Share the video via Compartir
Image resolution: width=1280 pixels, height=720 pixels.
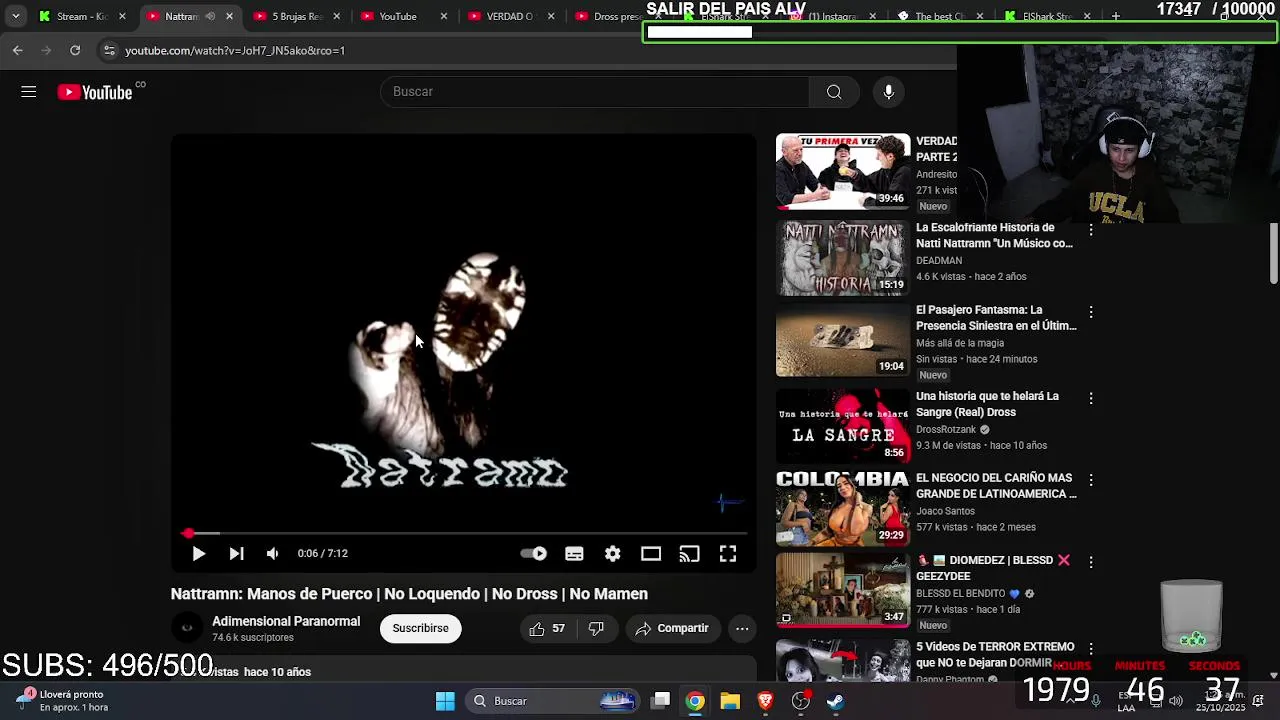click(672, 628)
